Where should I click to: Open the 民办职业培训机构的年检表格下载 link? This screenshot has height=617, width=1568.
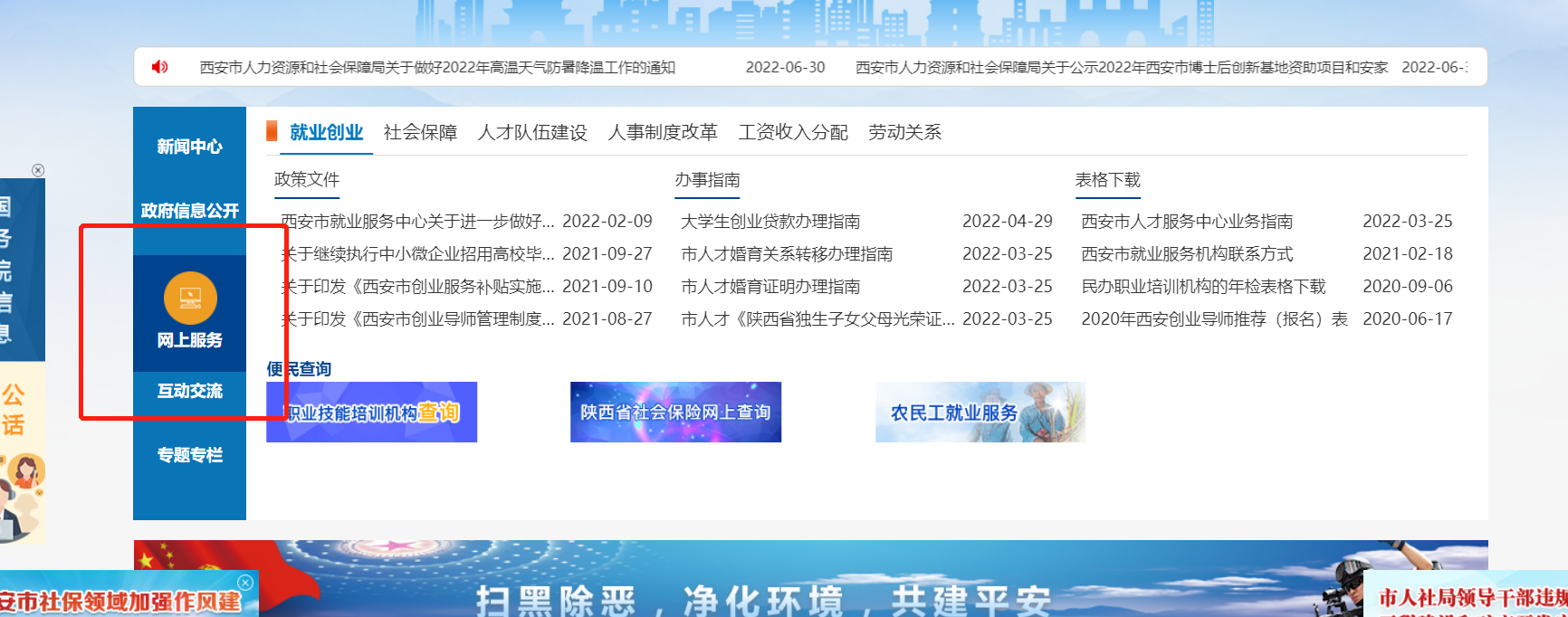(x=1203, y=287)
